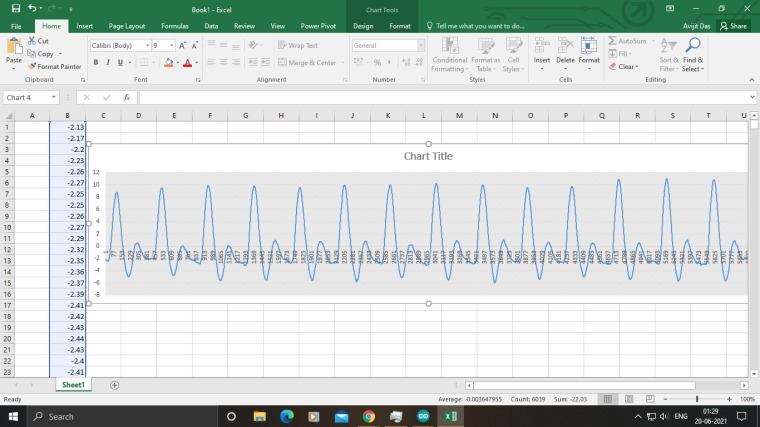
Task: Toggle Underline formatting
Action: (x=120, y=63)
